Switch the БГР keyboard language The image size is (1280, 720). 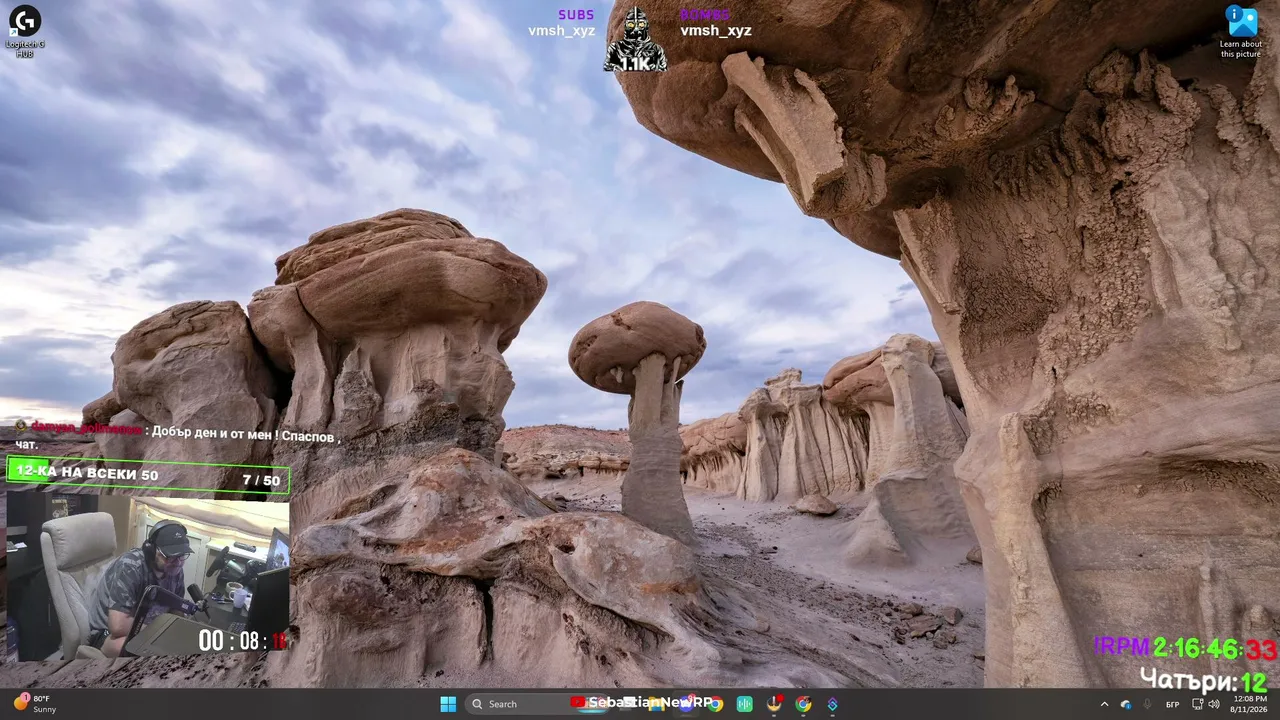[x=1172, y=704]
